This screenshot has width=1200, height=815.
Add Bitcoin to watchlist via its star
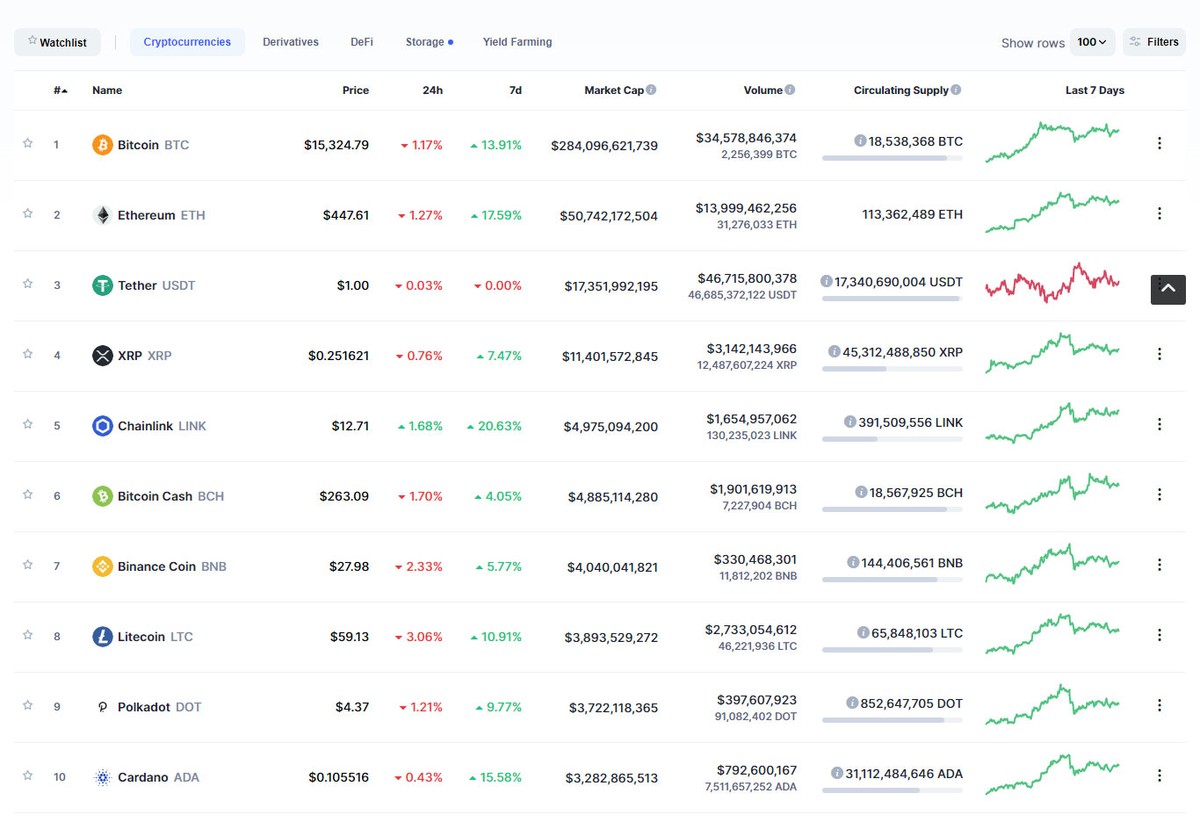tap(28, 144)
